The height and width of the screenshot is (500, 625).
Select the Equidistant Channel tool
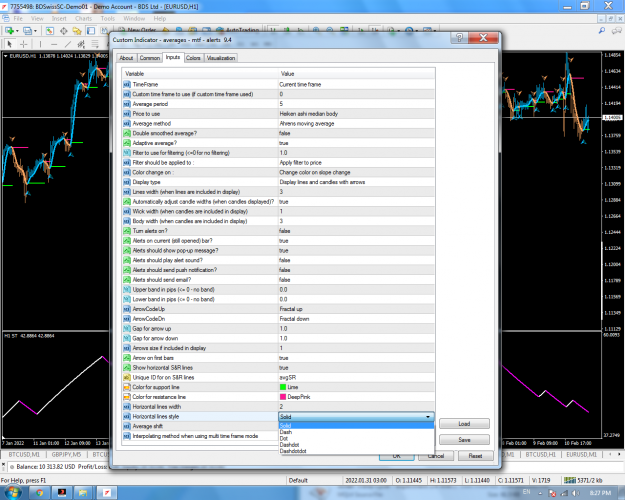pyautogui.click(x=81, y=44)
